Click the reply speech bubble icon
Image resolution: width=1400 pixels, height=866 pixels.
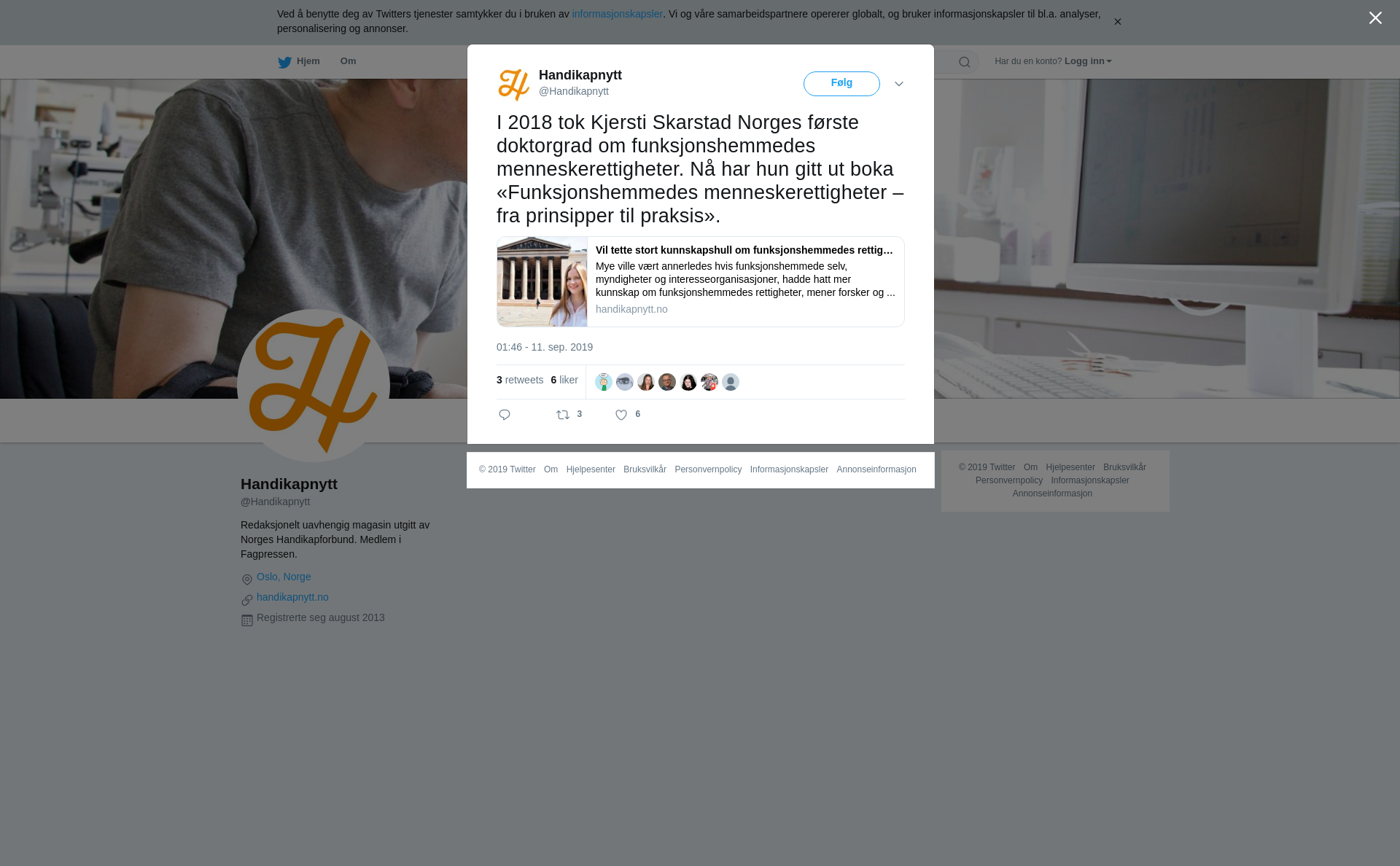[x=505, y=415]
